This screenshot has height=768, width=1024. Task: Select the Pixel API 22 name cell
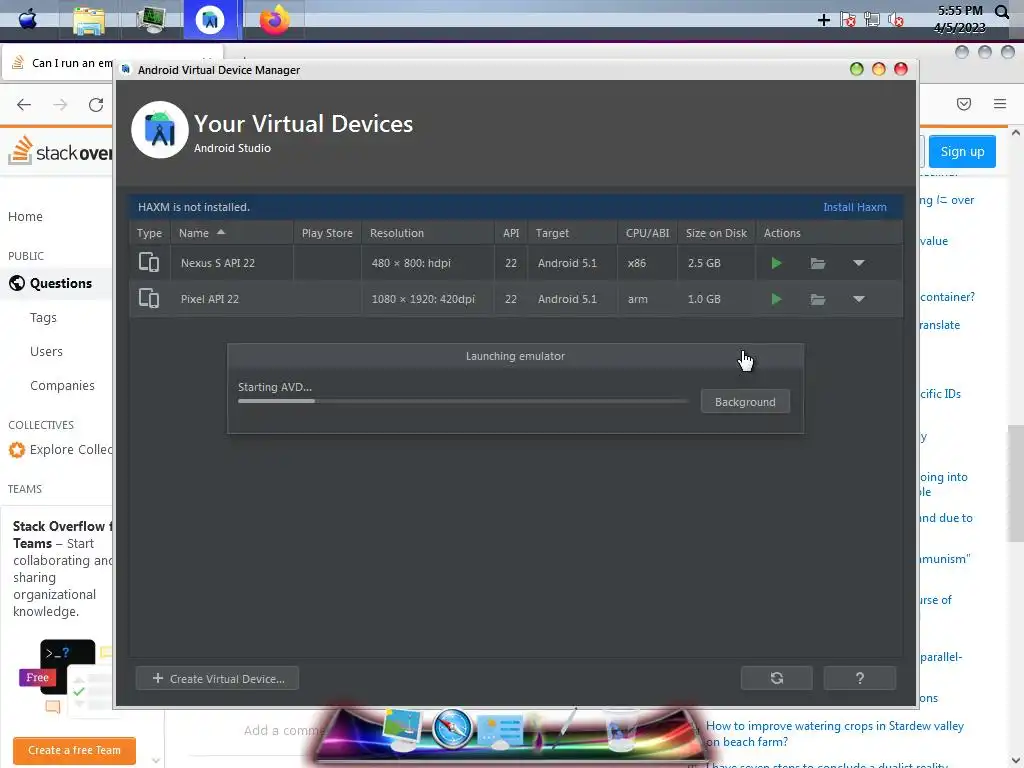click(232, 299)
